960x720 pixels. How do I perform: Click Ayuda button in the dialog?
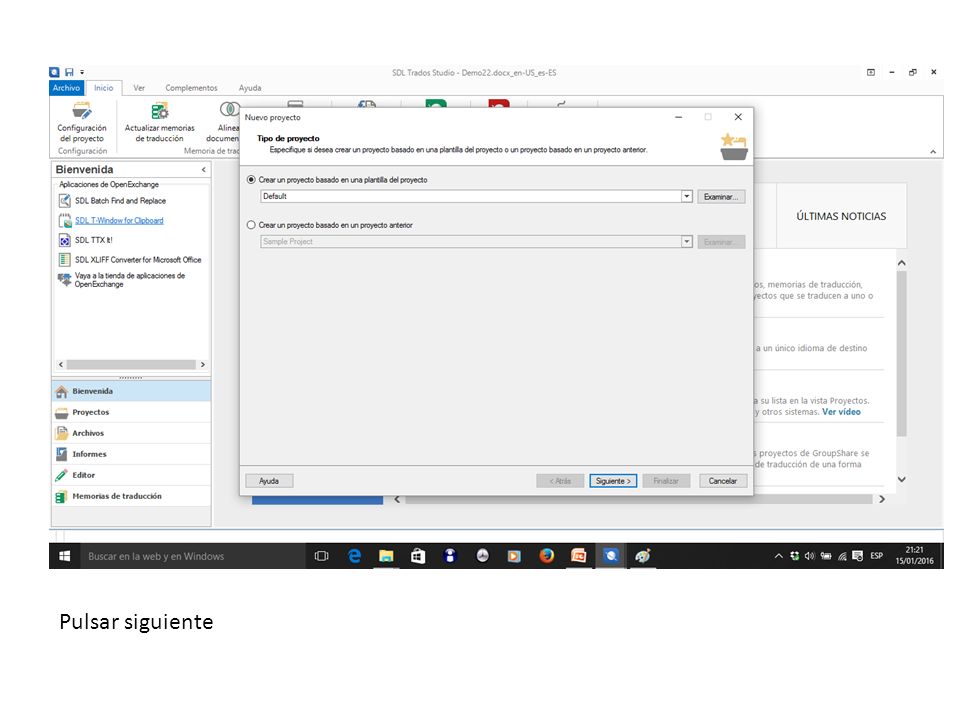(269, 481)
